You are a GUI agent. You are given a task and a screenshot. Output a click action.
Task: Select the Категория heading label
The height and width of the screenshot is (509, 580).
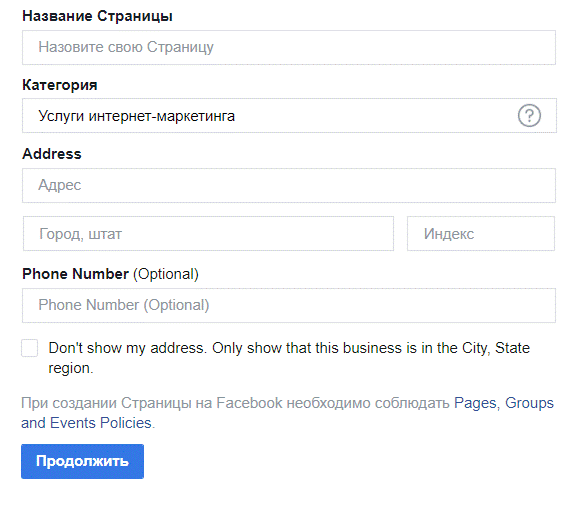(60, 85)
